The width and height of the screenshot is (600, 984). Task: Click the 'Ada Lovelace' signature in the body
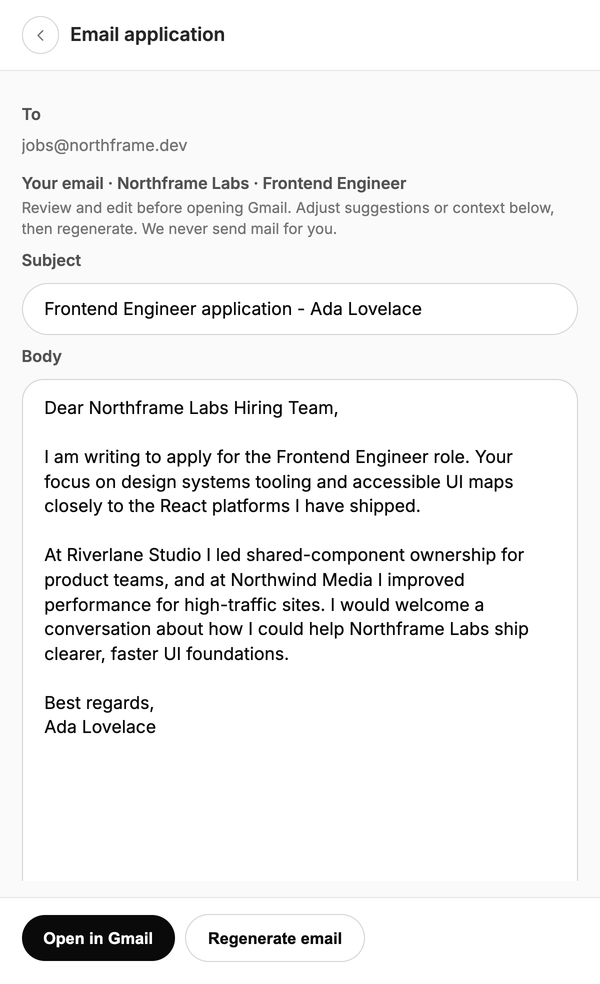[100, 727]
